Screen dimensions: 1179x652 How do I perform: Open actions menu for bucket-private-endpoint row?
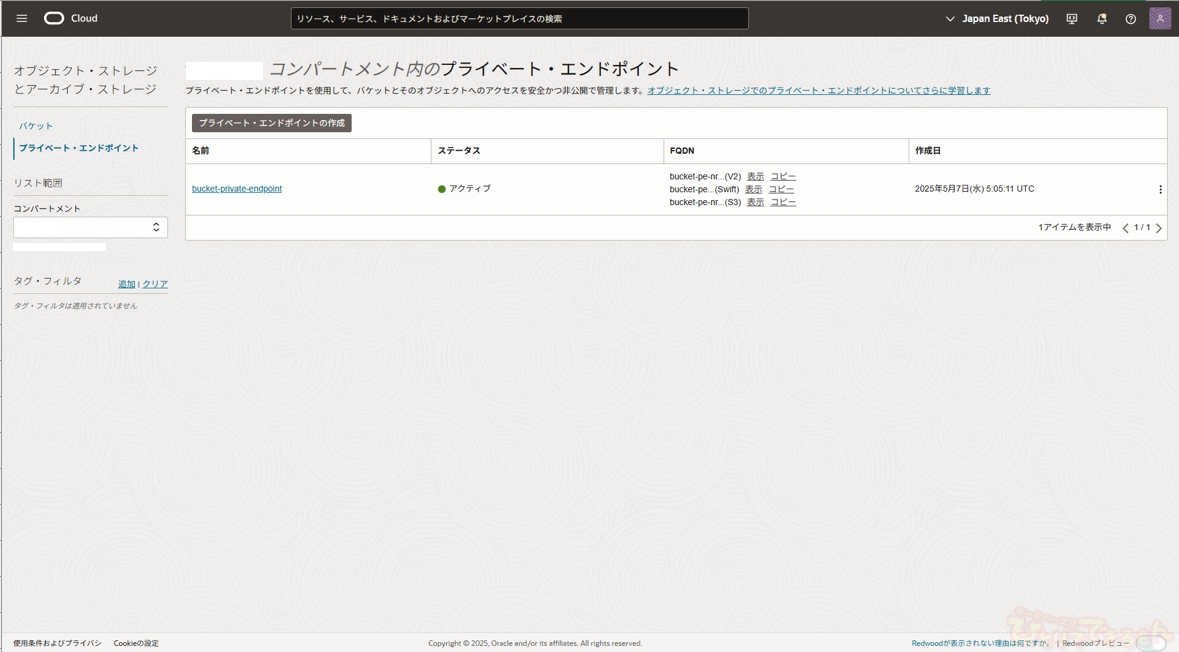tap(1159, 189)
